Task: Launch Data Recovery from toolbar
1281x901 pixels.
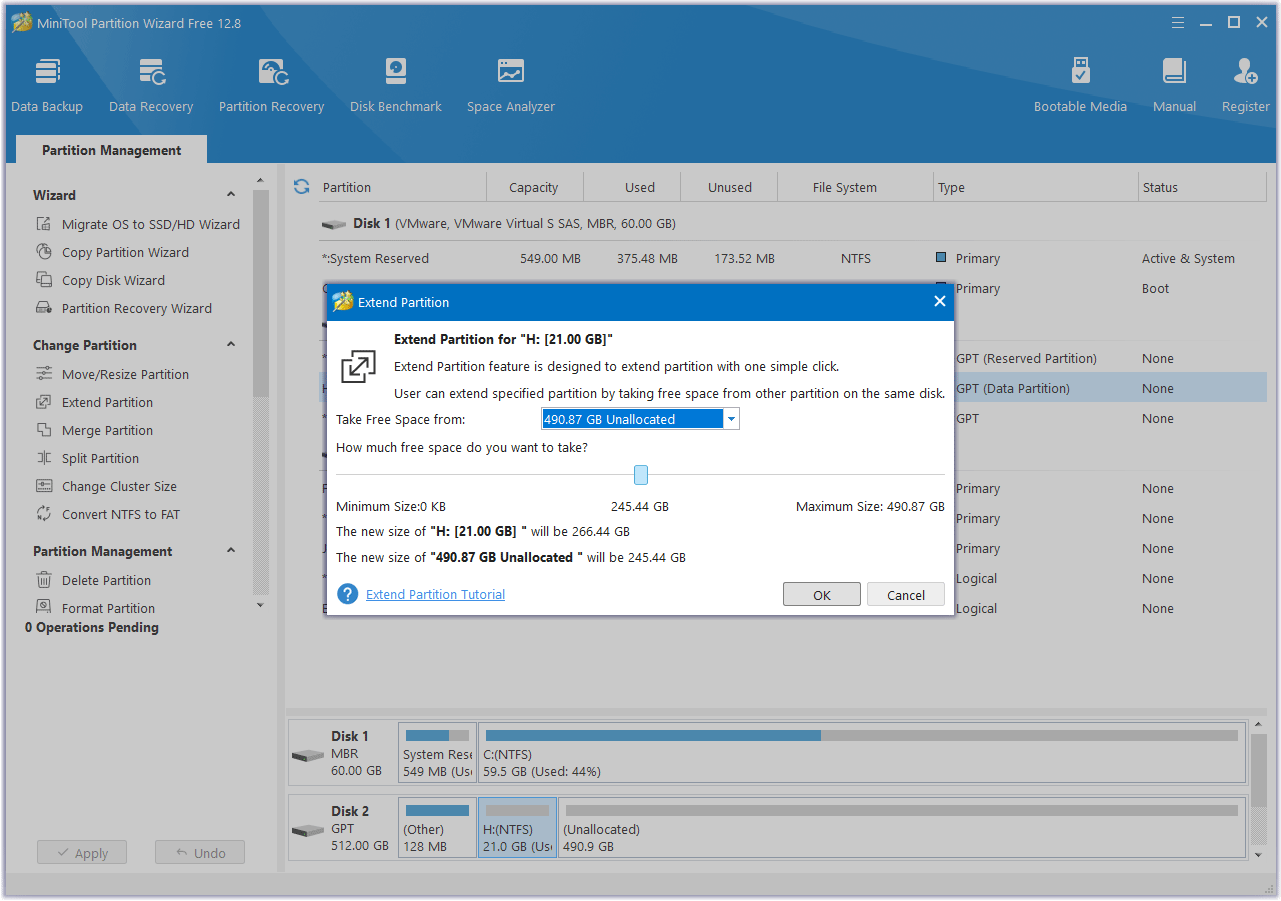Action: (151, 85)
